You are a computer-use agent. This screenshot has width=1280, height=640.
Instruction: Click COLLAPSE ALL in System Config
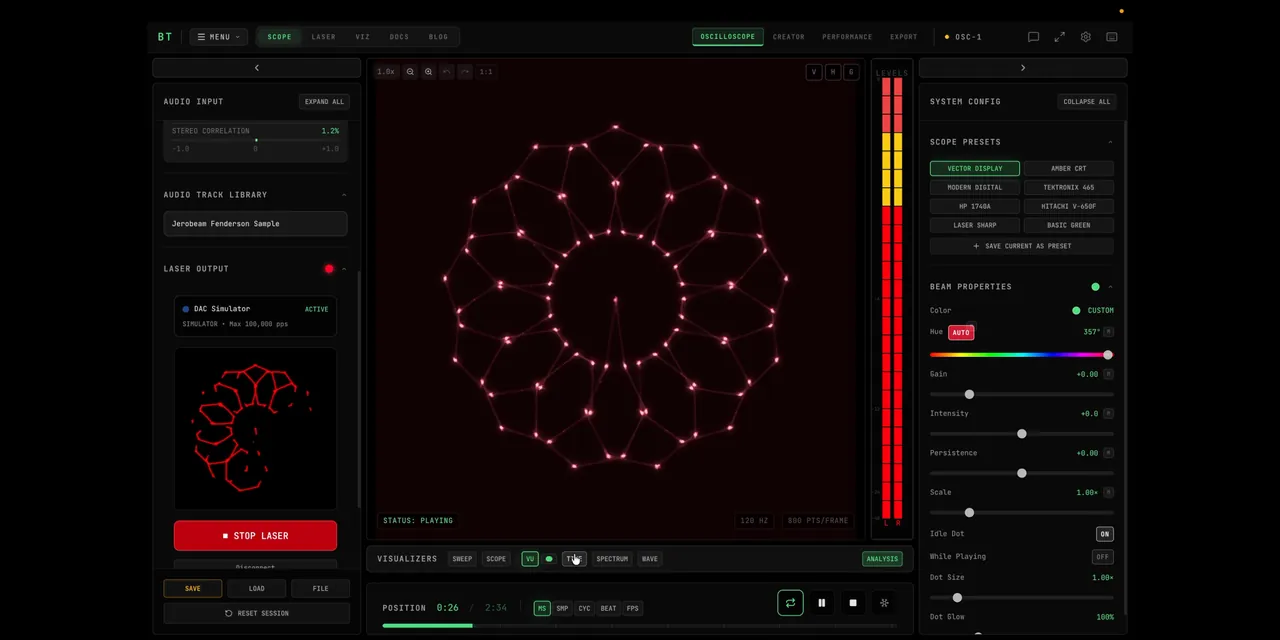point(1086,102)
